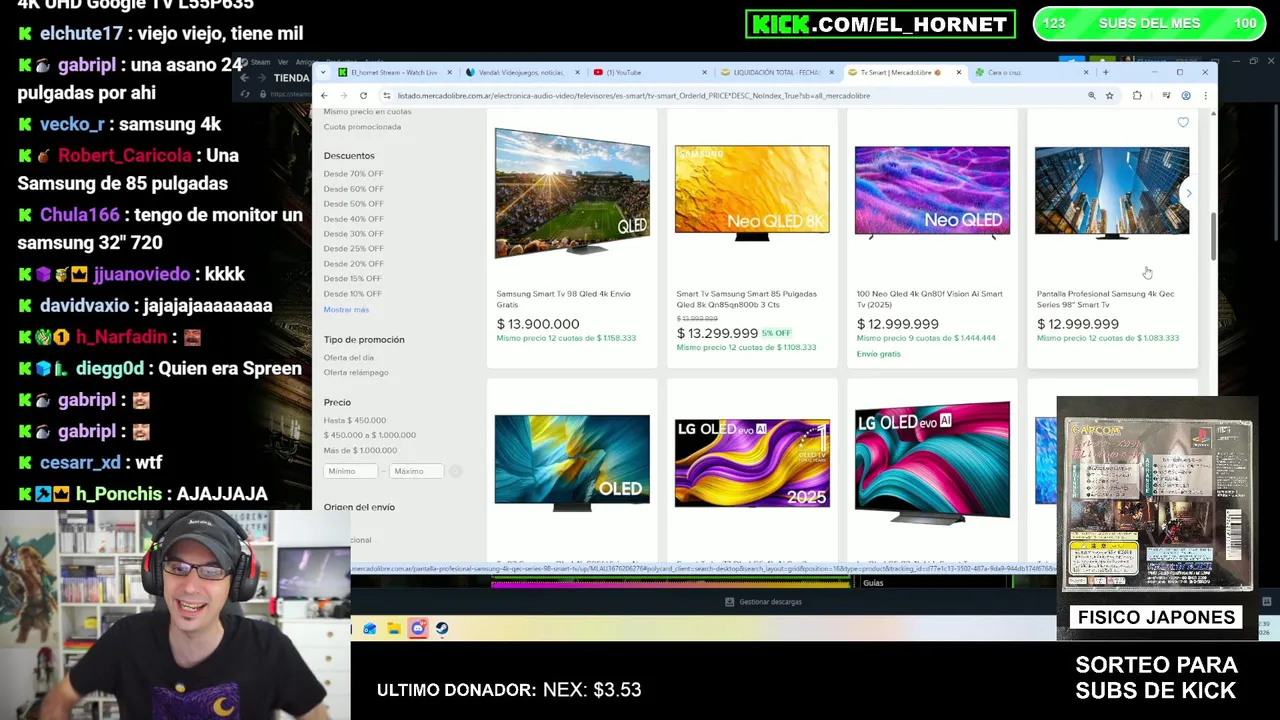The width and height of the screenshot is (1280, 720).
Task: Open Chrome media controls icon
Action: (x=1167, y=96)
